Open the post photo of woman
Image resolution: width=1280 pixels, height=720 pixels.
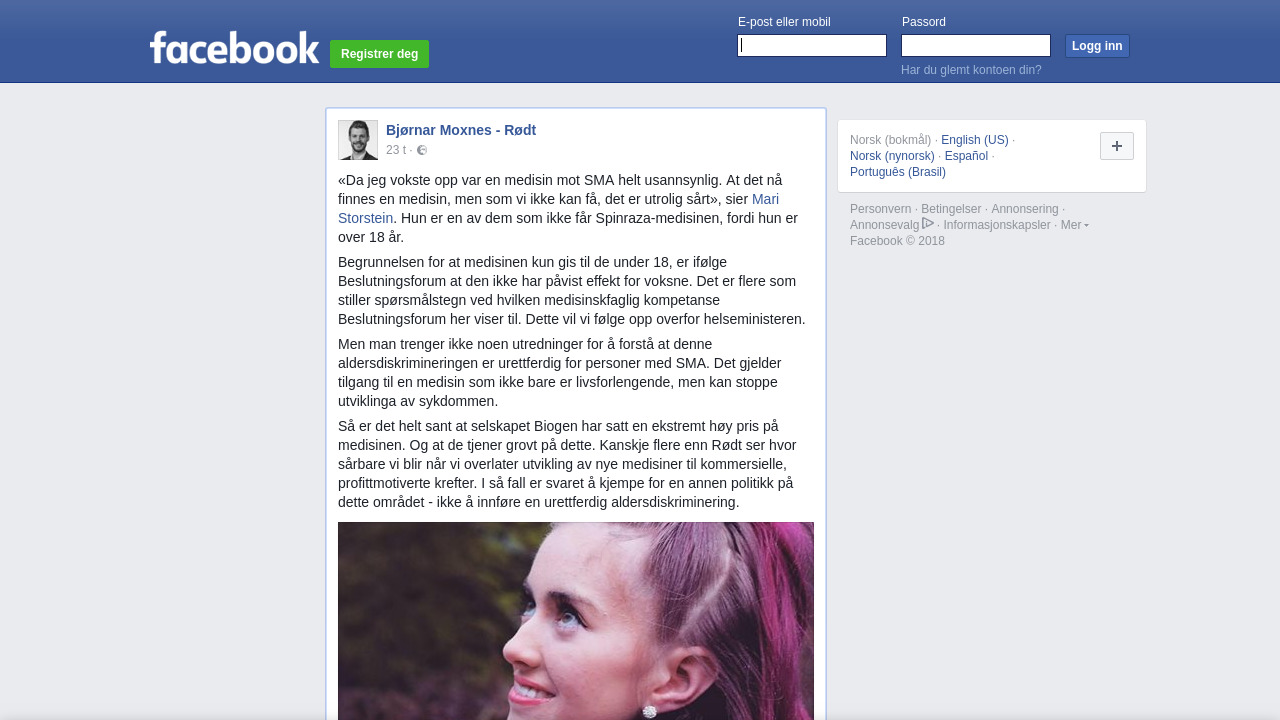(576, 621)
